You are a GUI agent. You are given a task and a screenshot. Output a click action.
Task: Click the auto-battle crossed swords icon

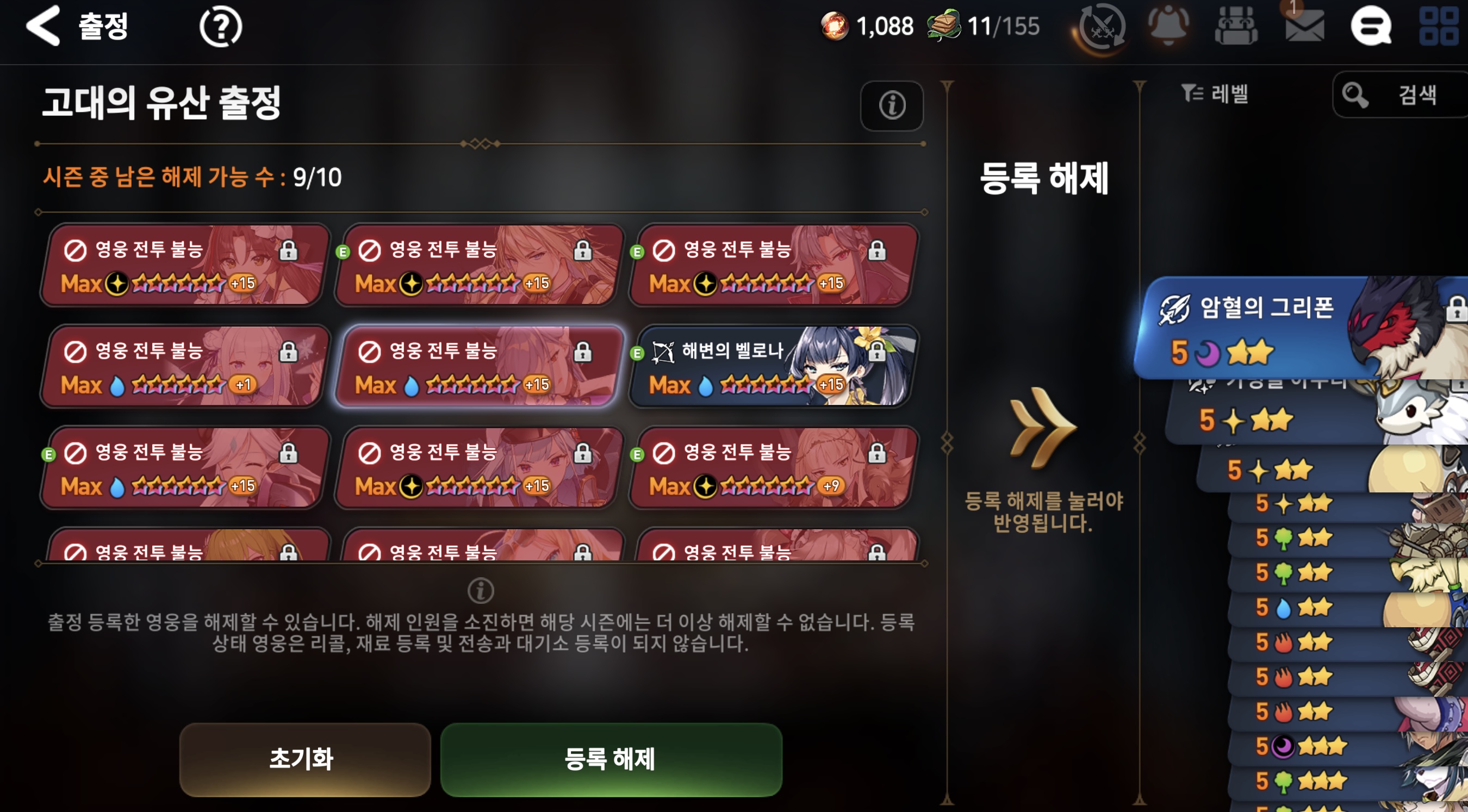coord(1102,27)
